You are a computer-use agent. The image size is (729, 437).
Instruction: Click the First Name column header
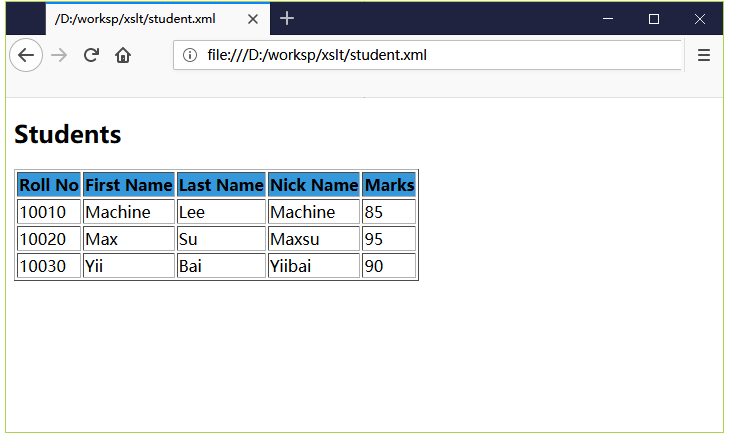[129, 185]
